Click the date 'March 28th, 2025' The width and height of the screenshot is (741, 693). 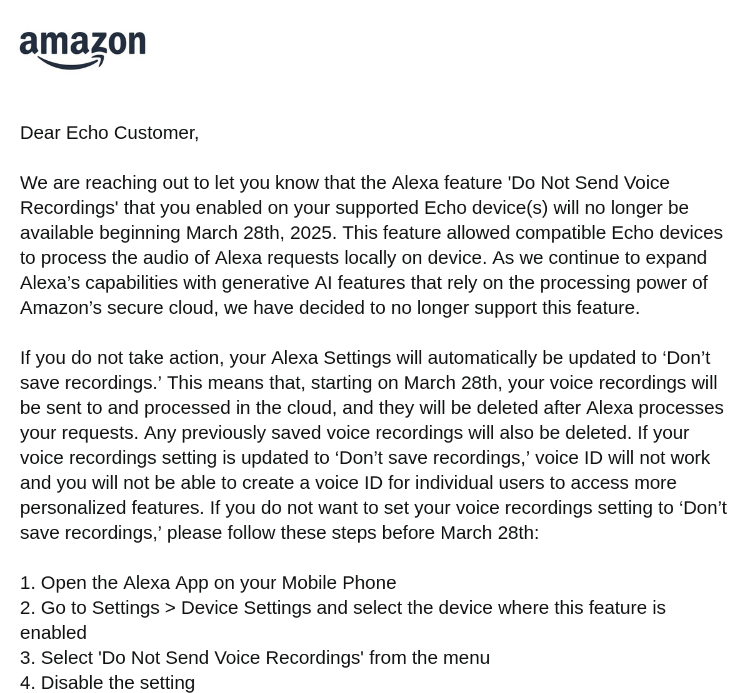[x=261, y=233]
